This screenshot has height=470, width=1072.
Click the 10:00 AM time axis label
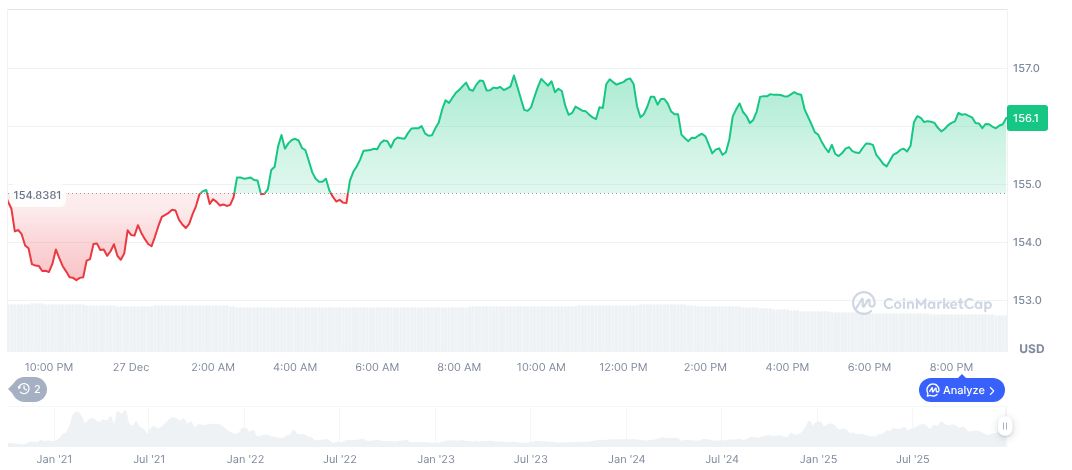click(x=541, y=367)
